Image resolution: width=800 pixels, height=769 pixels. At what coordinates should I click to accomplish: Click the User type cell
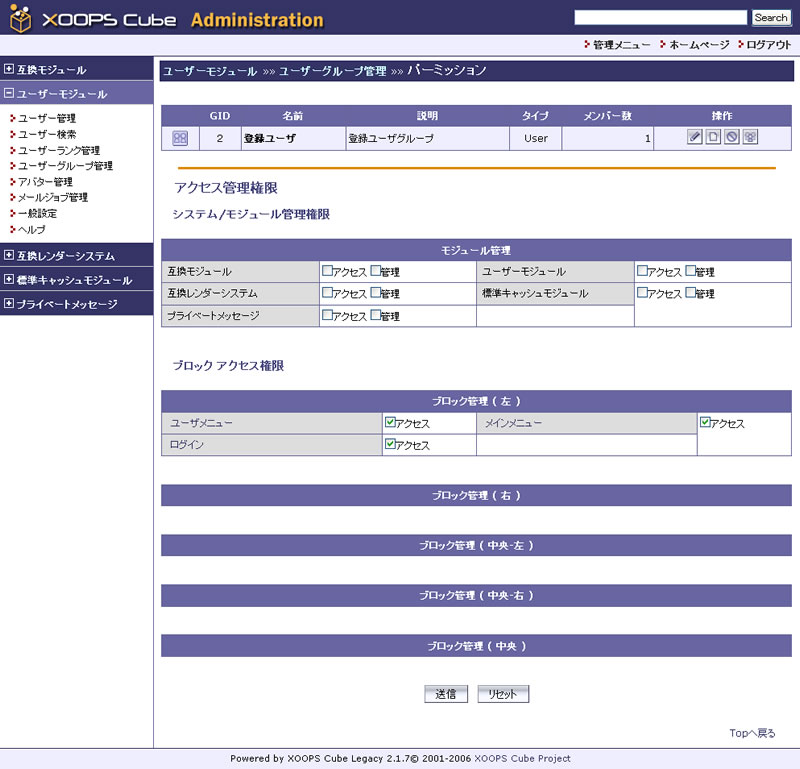point(536,138)
